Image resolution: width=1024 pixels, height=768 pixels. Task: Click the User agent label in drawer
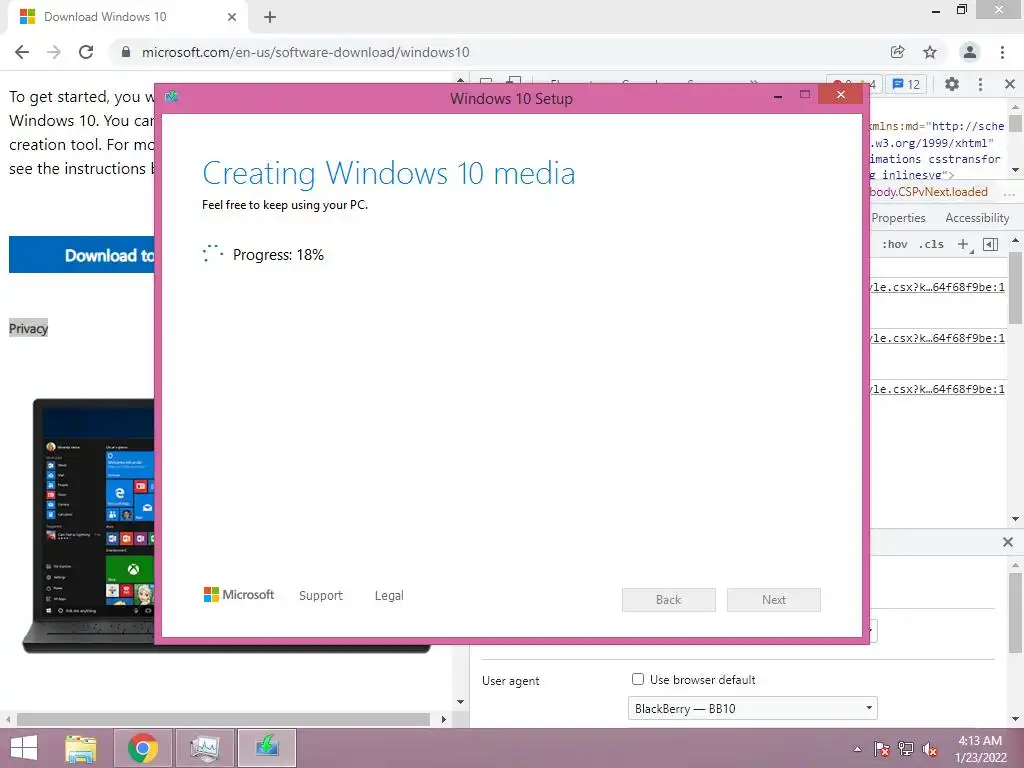coord(511,680)
